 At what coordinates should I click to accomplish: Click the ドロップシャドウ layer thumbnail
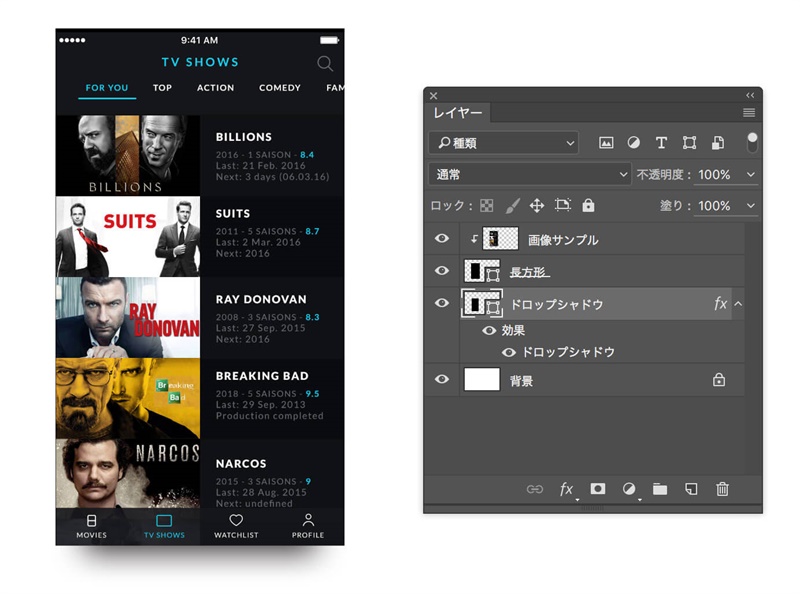[482, 304]
